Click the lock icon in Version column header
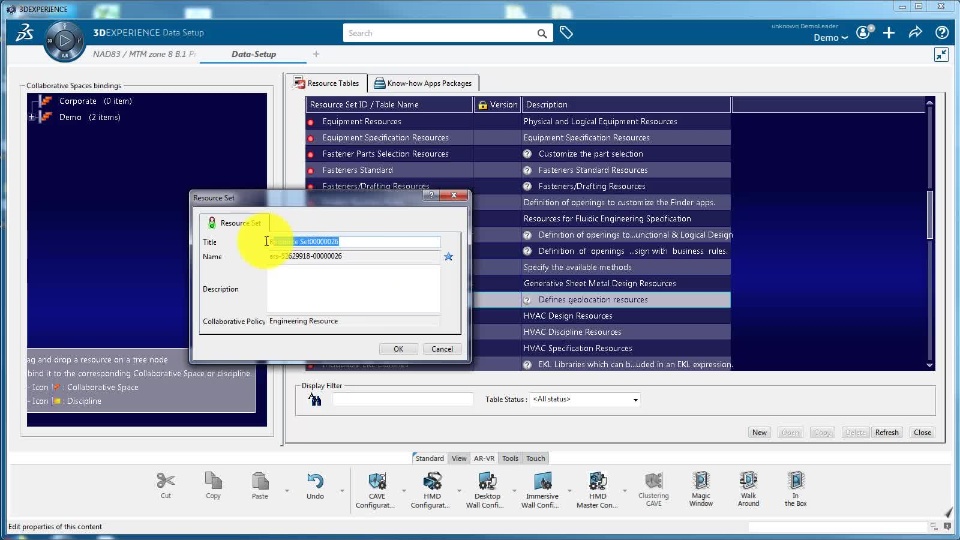This screenshot has width=960, height=540. [482, 105]
